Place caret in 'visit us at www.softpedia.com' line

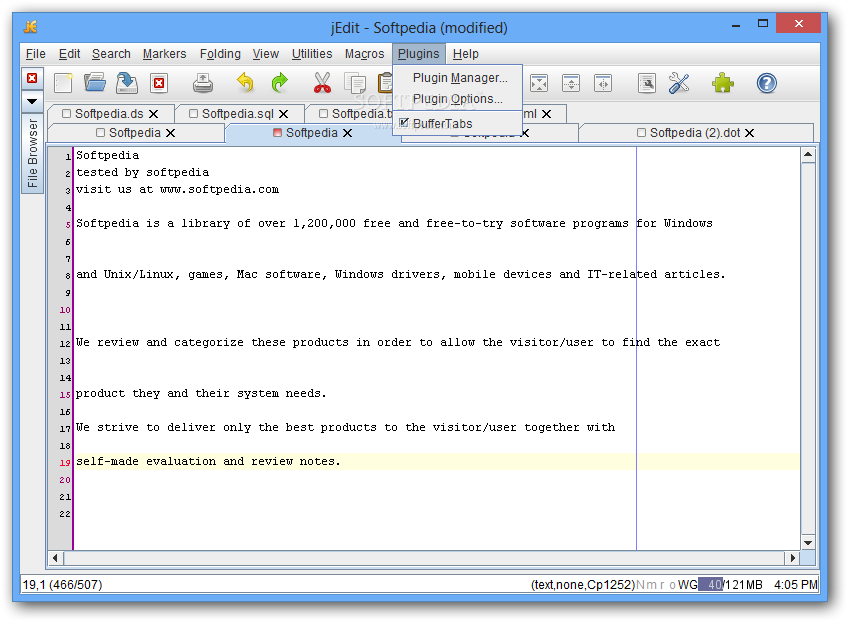point(177,189)
